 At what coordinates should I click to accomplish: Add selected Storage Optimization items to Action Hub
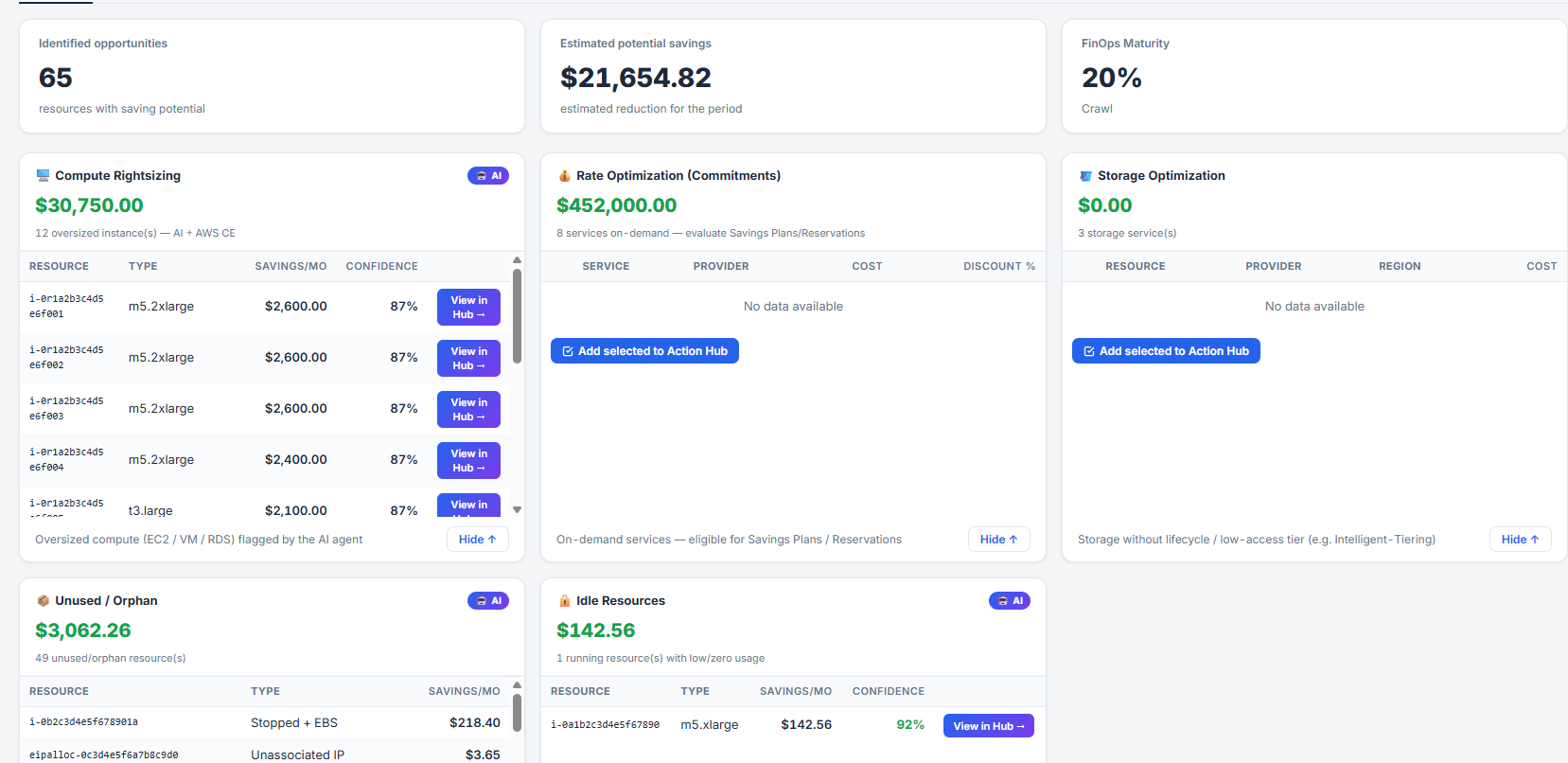[x=1166, y=351]
